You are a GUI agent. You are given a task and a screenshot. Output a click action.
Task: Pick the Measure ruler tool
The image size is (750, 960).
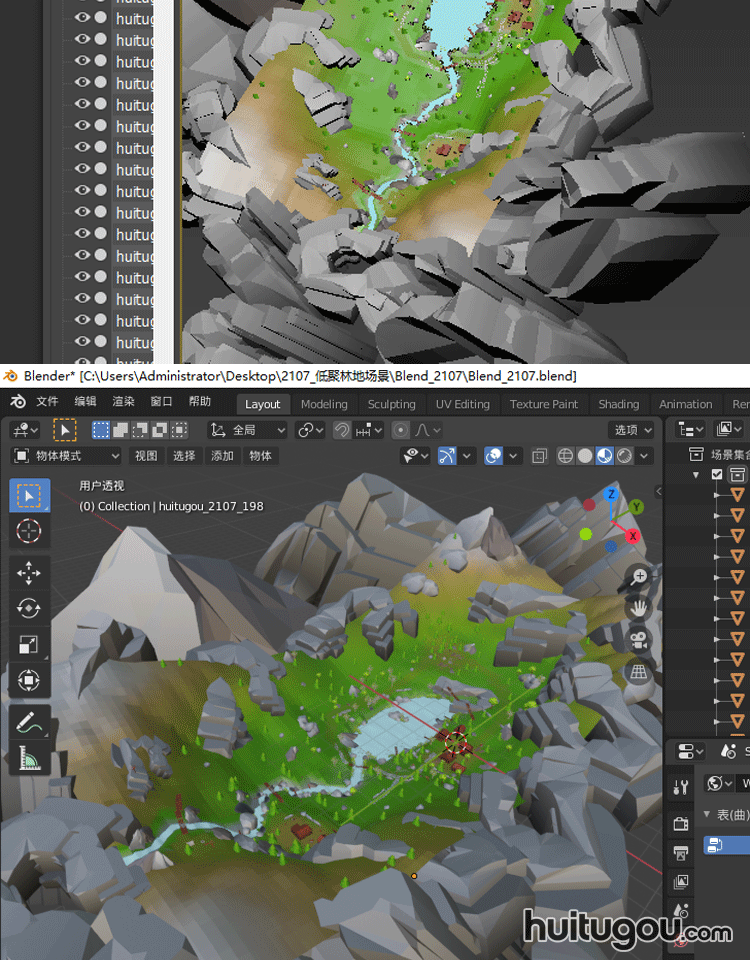29,759
